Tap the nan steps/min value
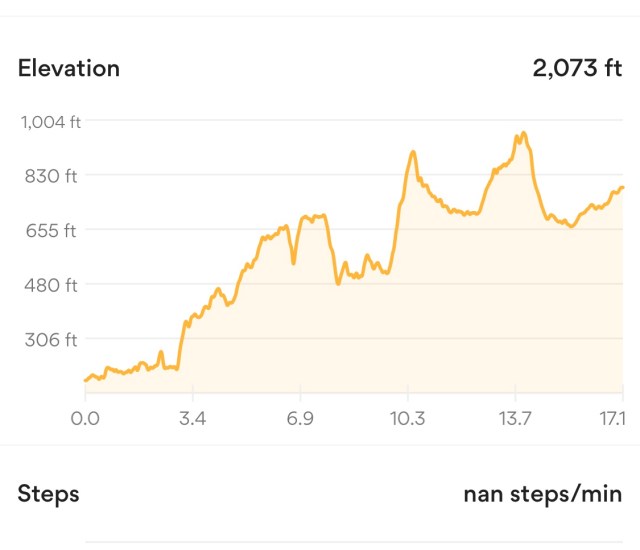The image size is (640, 550). (x=542, y=494)
